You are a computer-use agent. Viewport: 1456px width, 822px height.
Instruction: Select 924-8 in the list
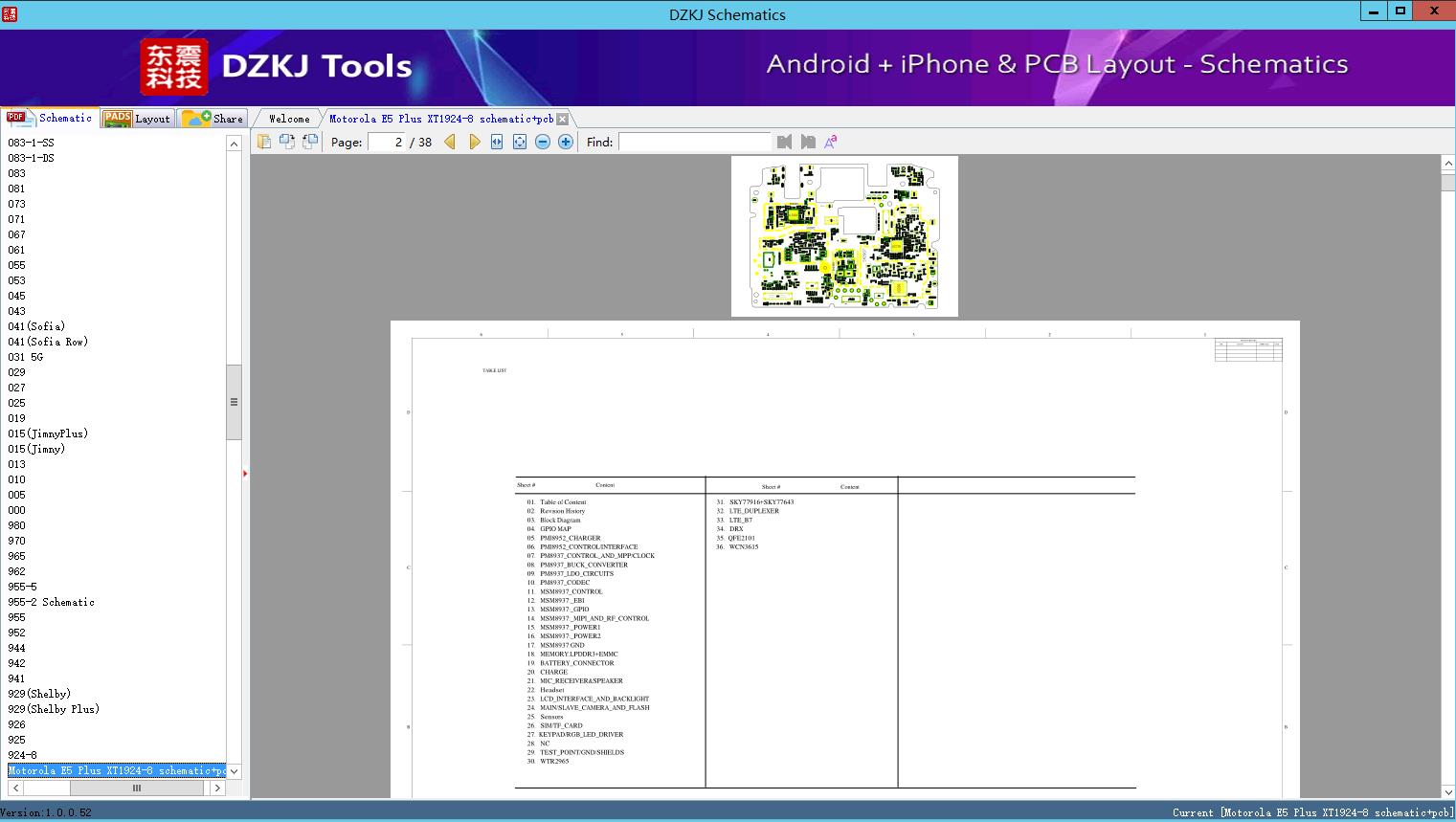click(x=22, y=755)
